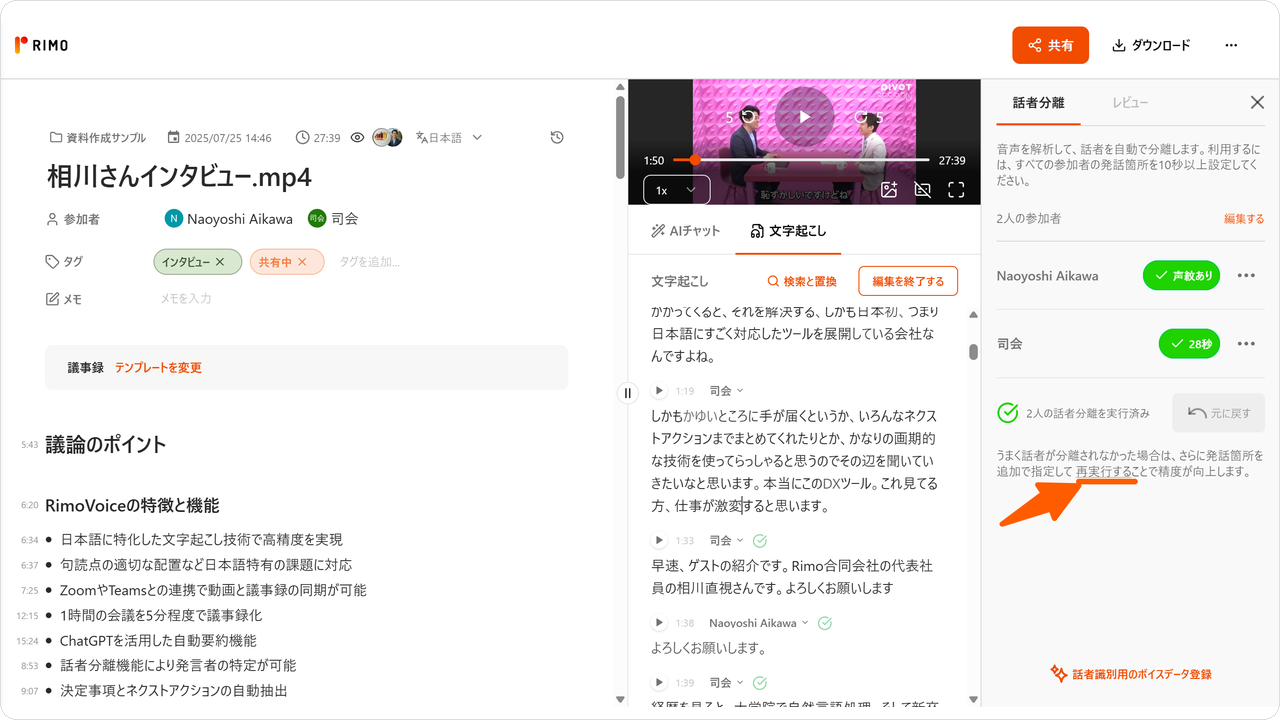Image resolution: width=1280 pixels, height=720 pixels.
Task: Click the add image capture icon in video
Action: click(x=889, y=189)
